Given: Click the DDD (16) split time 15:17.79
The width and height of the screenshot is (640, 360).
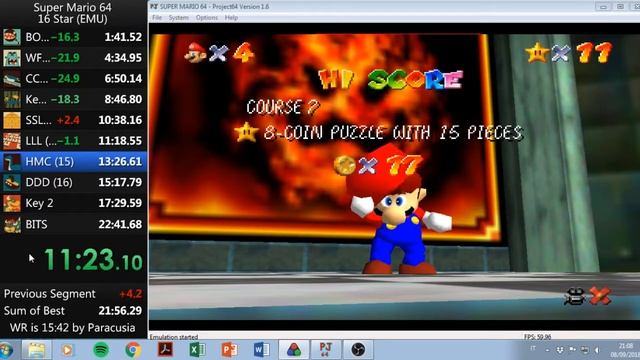Looking at the screenshot, I should [x=120, y=182].
